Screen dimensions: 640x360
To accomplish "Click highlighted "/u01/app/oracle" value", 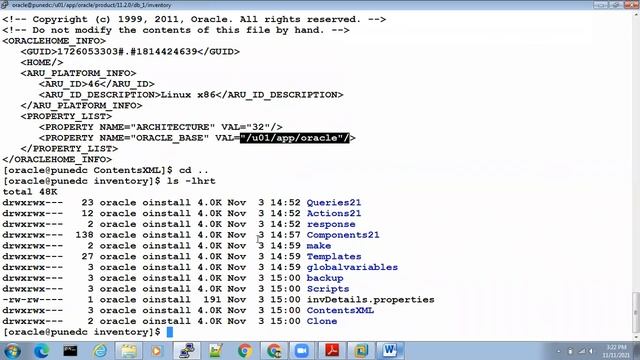I will (x=295, y=138).
